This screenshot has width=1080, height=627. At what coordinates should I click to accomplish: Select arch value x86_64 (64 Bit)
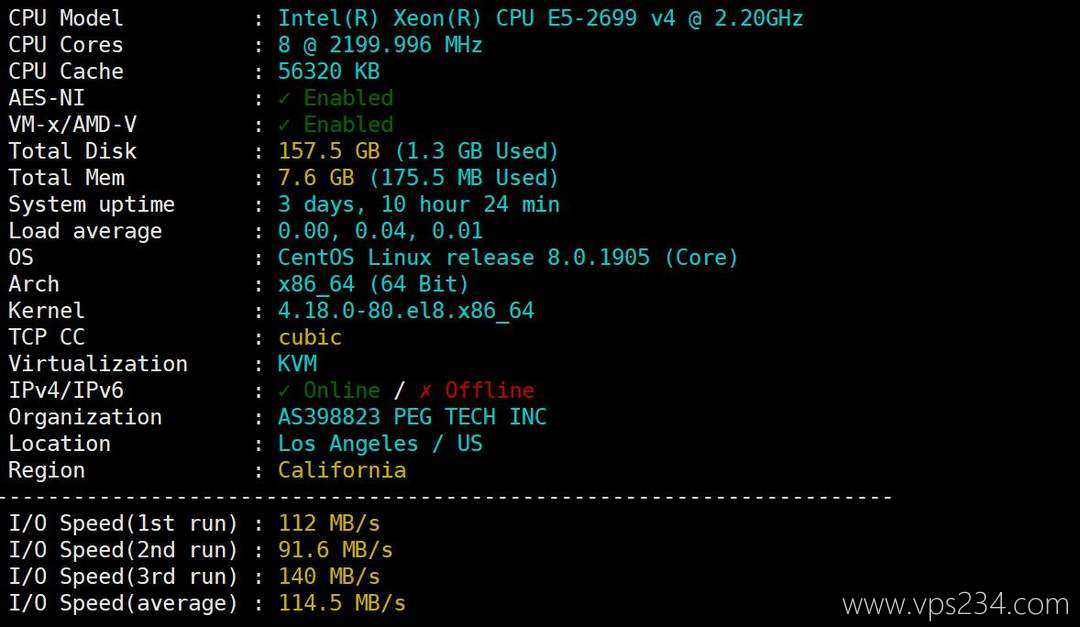pyautogui.click(x=373, y=284)
